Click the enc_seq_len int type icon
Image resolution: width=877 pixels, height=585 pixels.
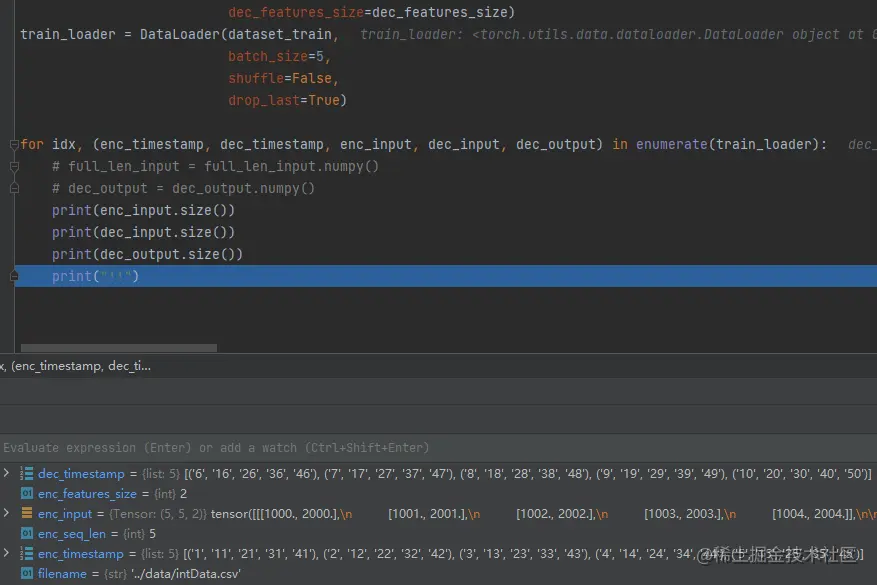26,534
